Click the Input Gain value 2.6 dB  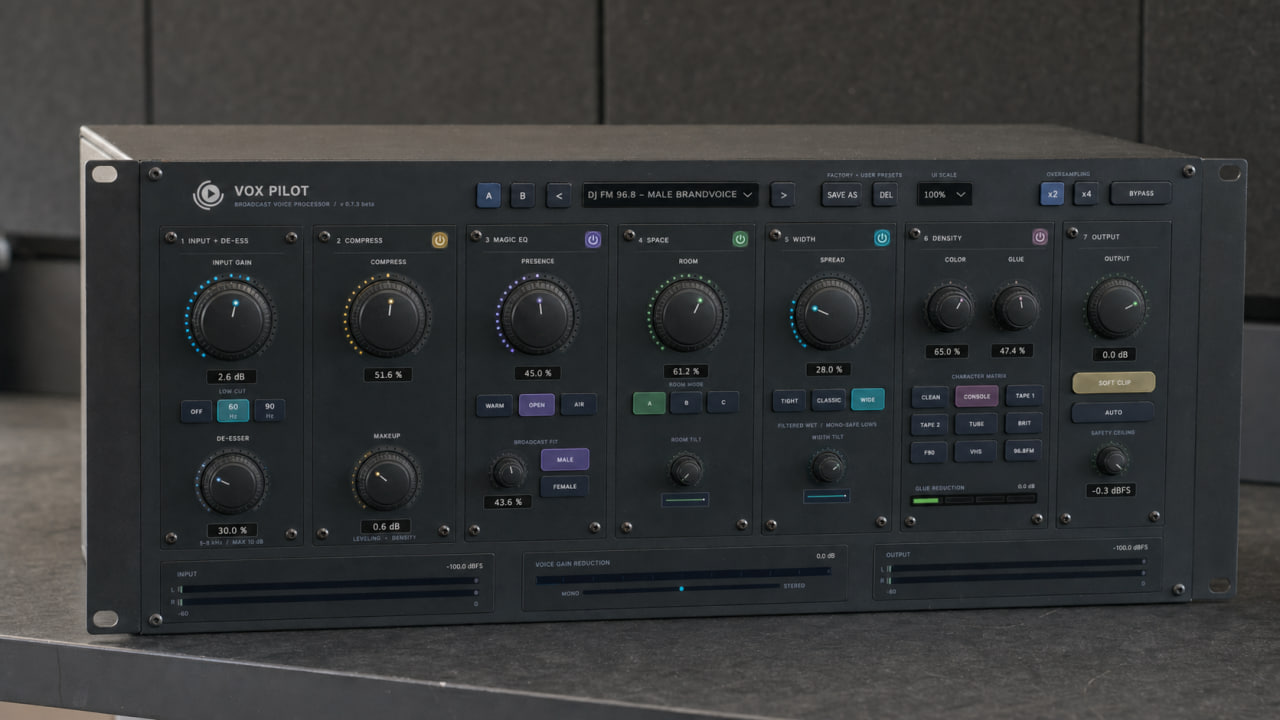[231, 377]
